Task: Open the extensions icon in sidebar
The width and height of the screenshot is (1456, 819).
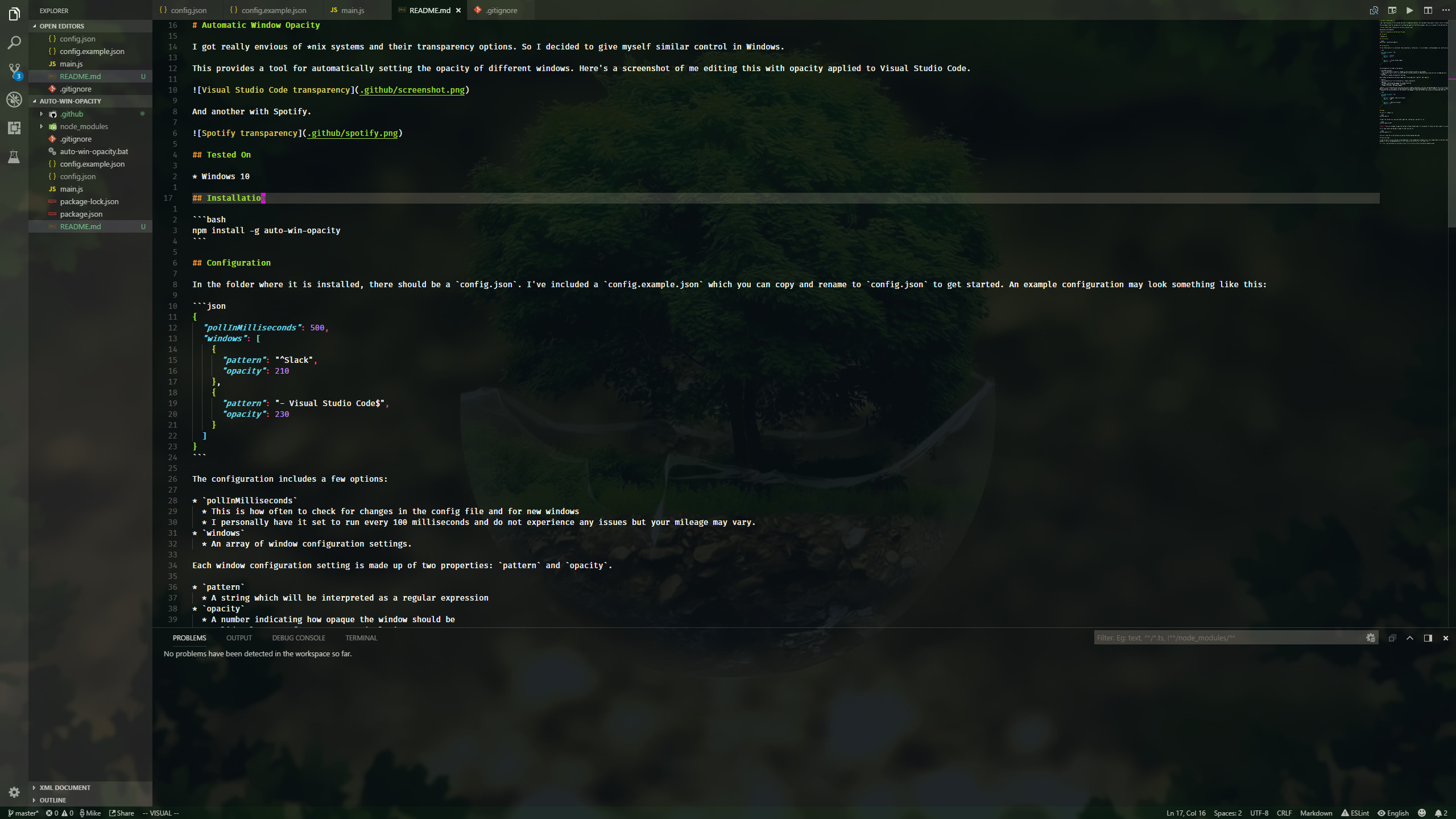Action: 14,128
